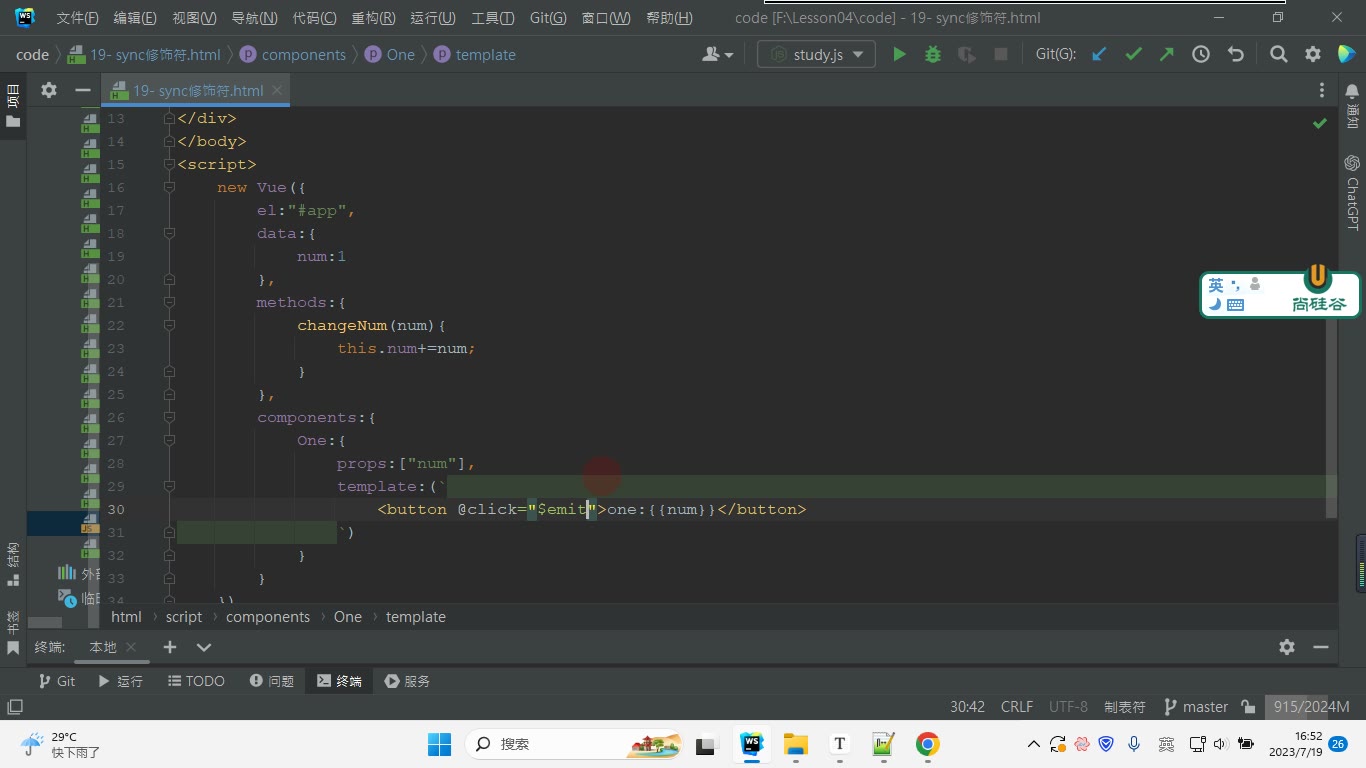Open editor tab options three-dot menu

point(1322,90)
